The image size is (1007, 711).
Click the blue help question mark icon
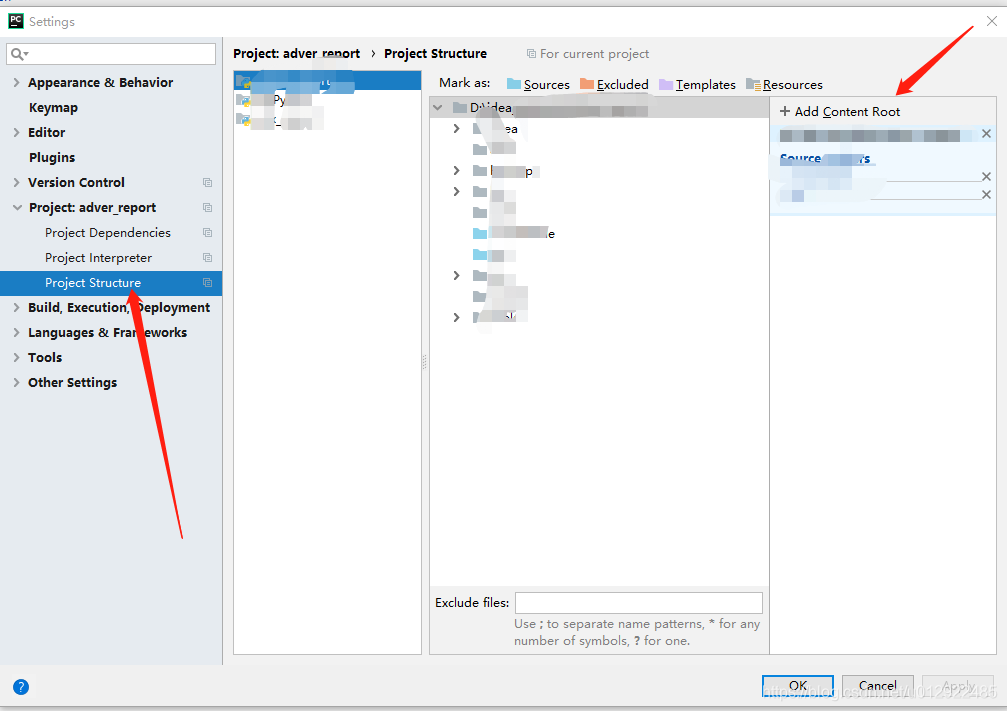(x=21, y=687)
